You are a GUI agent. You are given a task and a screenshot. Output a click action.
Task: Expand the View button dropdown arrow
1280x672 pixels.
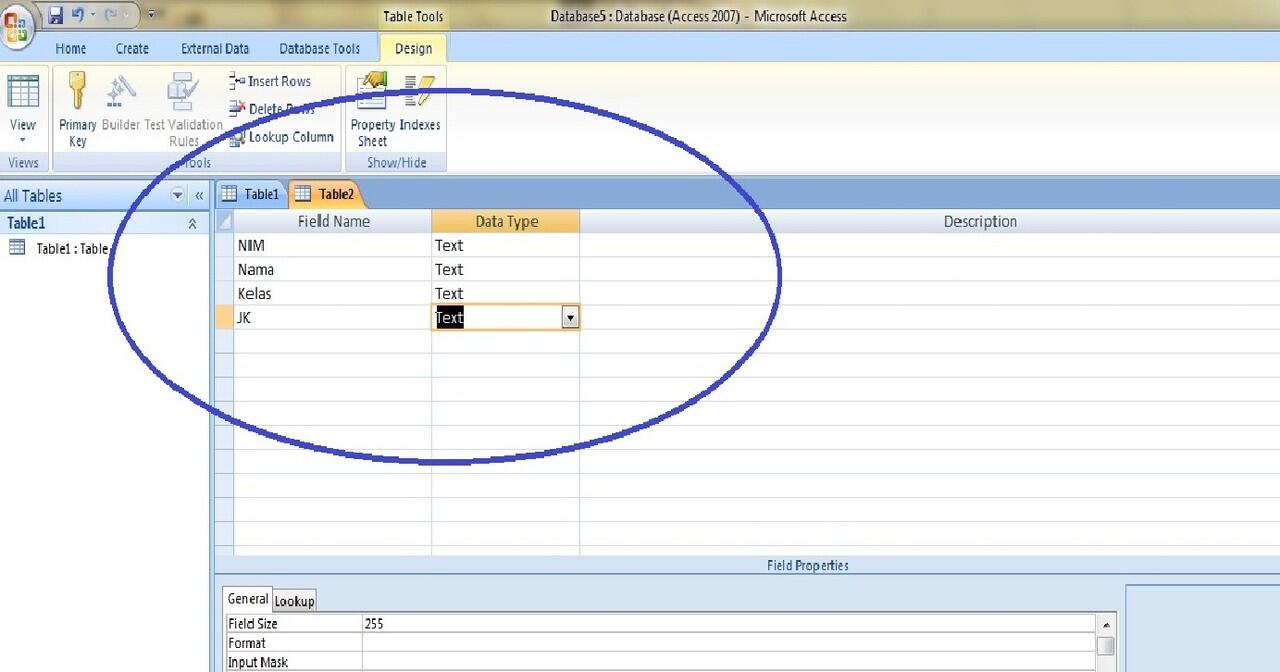[23, 140]
